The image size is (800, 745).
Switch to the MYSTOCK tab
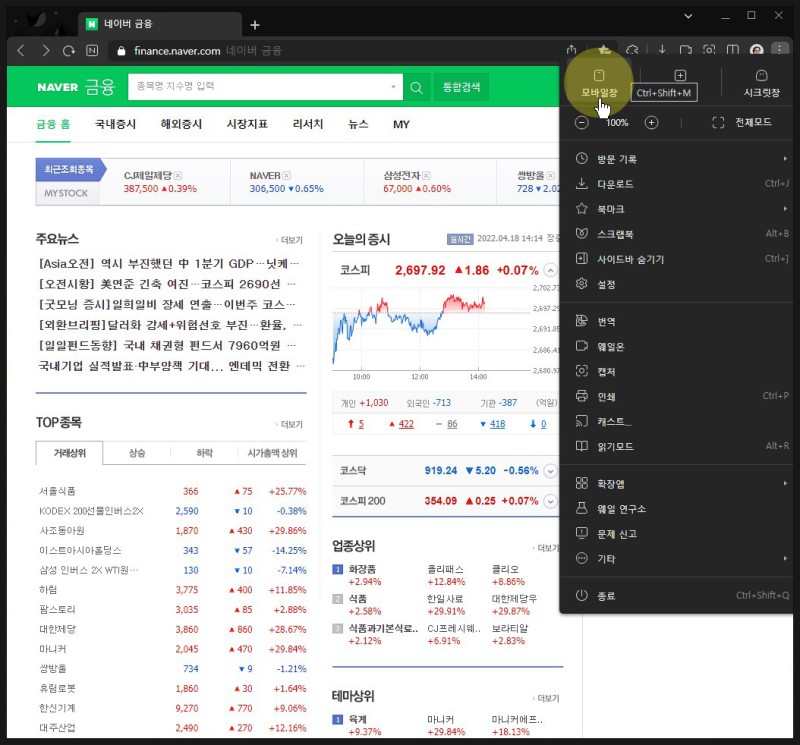click(x=66, y=193)
